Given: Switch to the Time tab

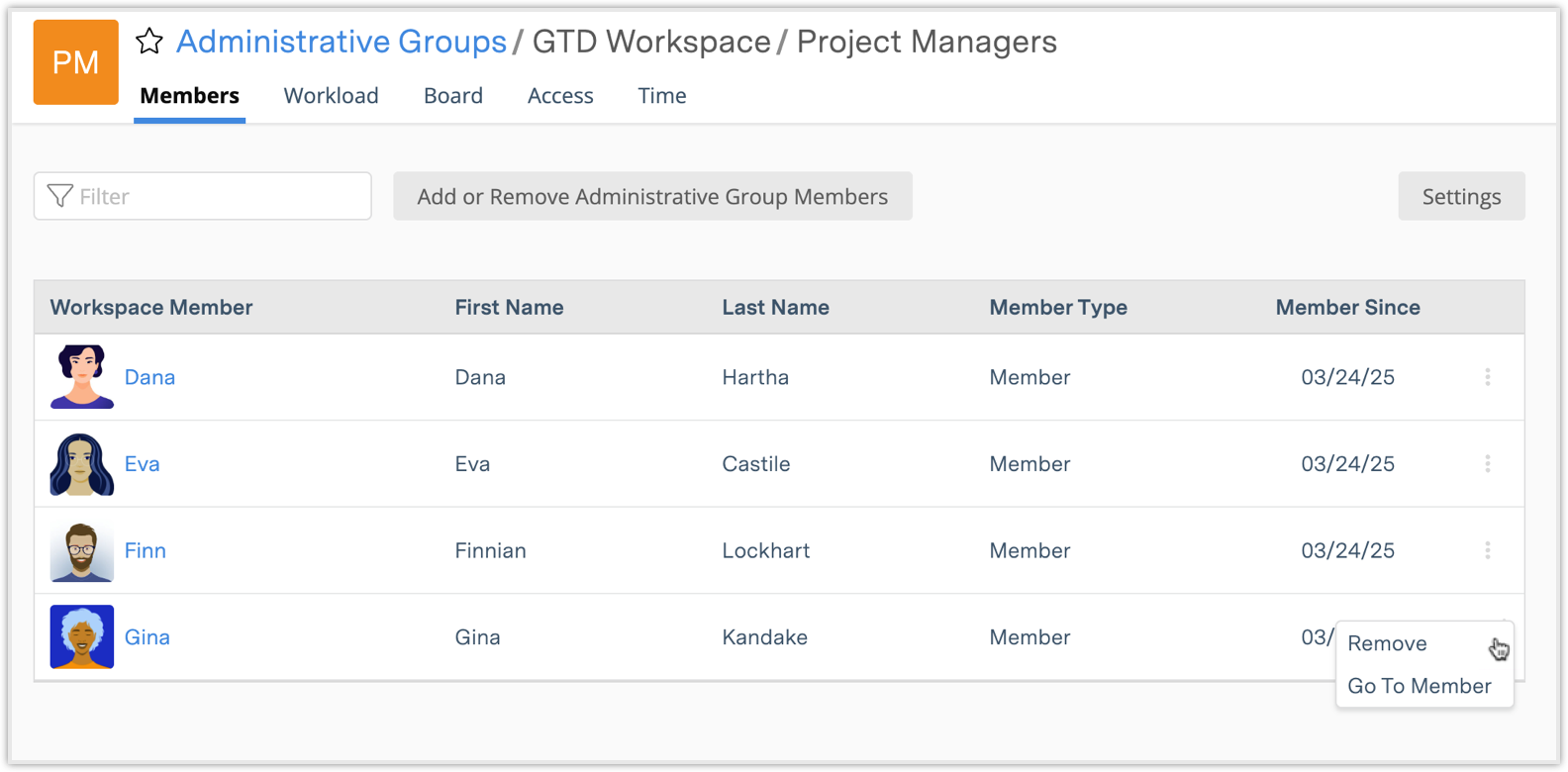Looking at the screenshot, I should (661, 96).
